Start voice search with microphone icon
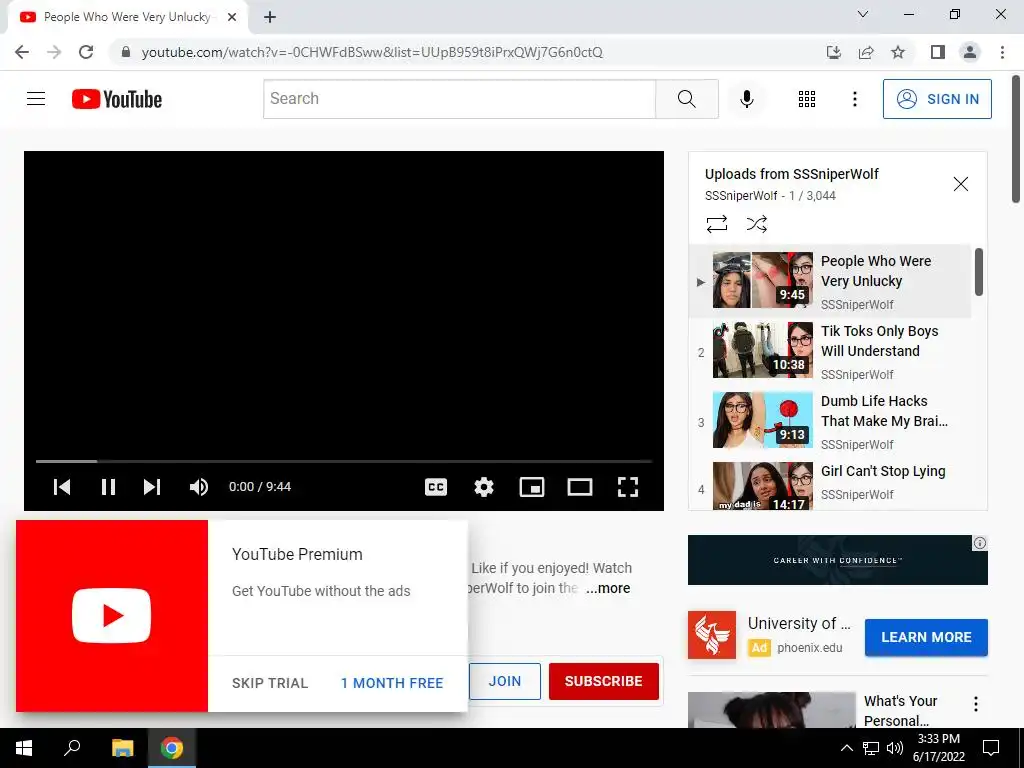This screenshot has height=768, width=1024. click(746, 99)
